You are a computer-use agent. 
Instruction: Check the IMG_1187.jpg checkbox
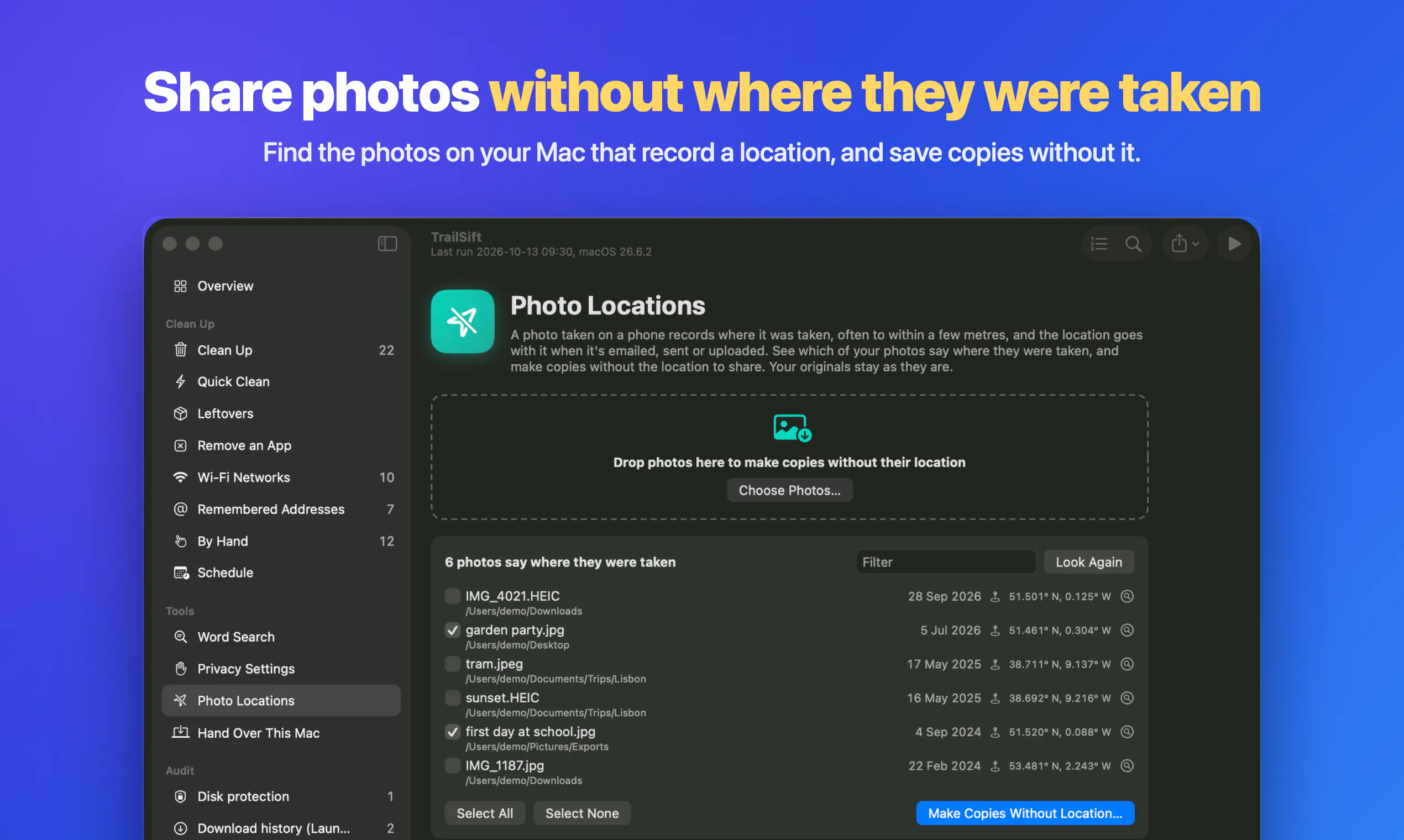click(x=452, y=766)
